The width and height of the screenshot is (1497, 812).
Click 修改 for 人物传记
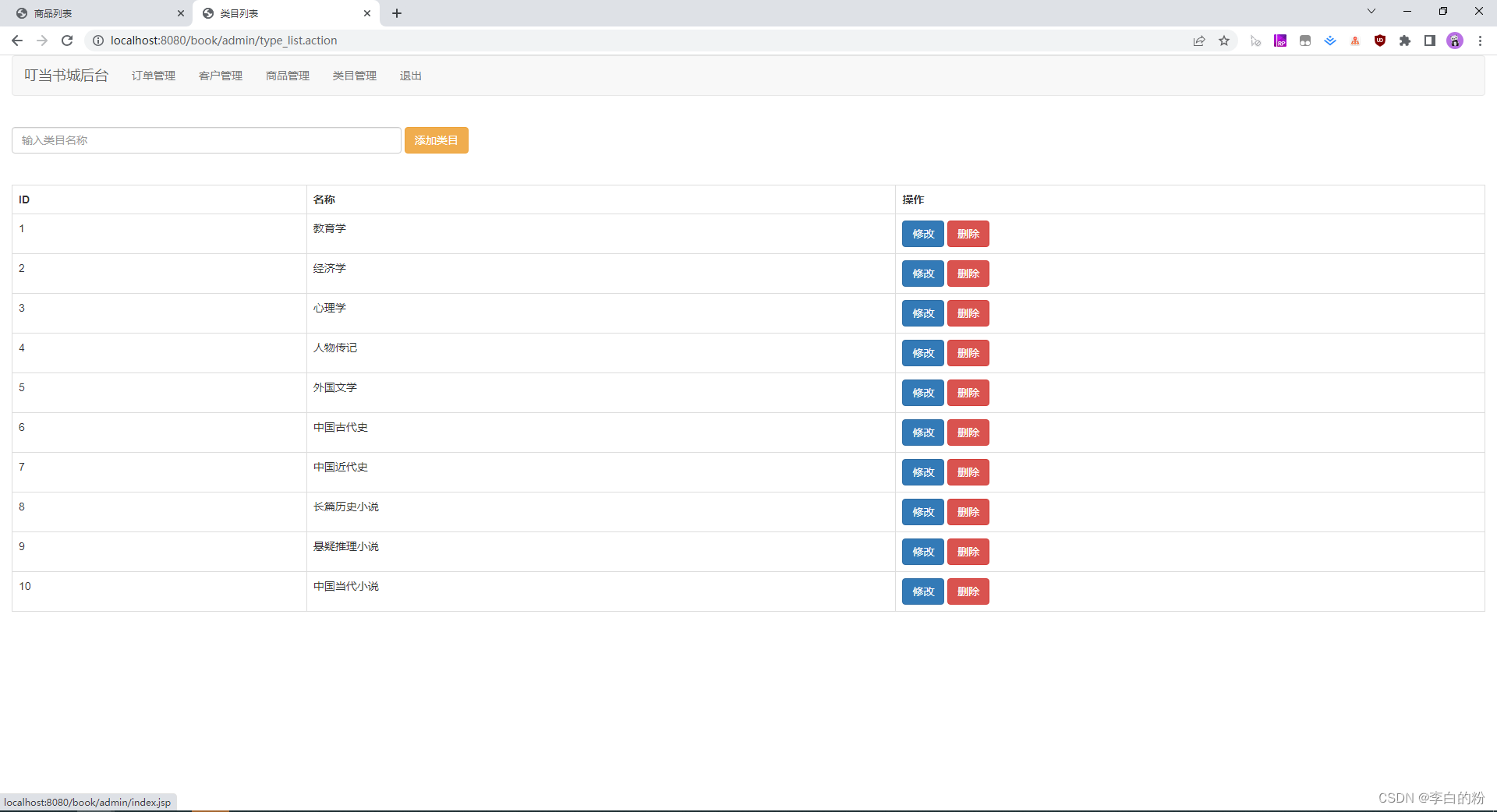pos(923,353)
